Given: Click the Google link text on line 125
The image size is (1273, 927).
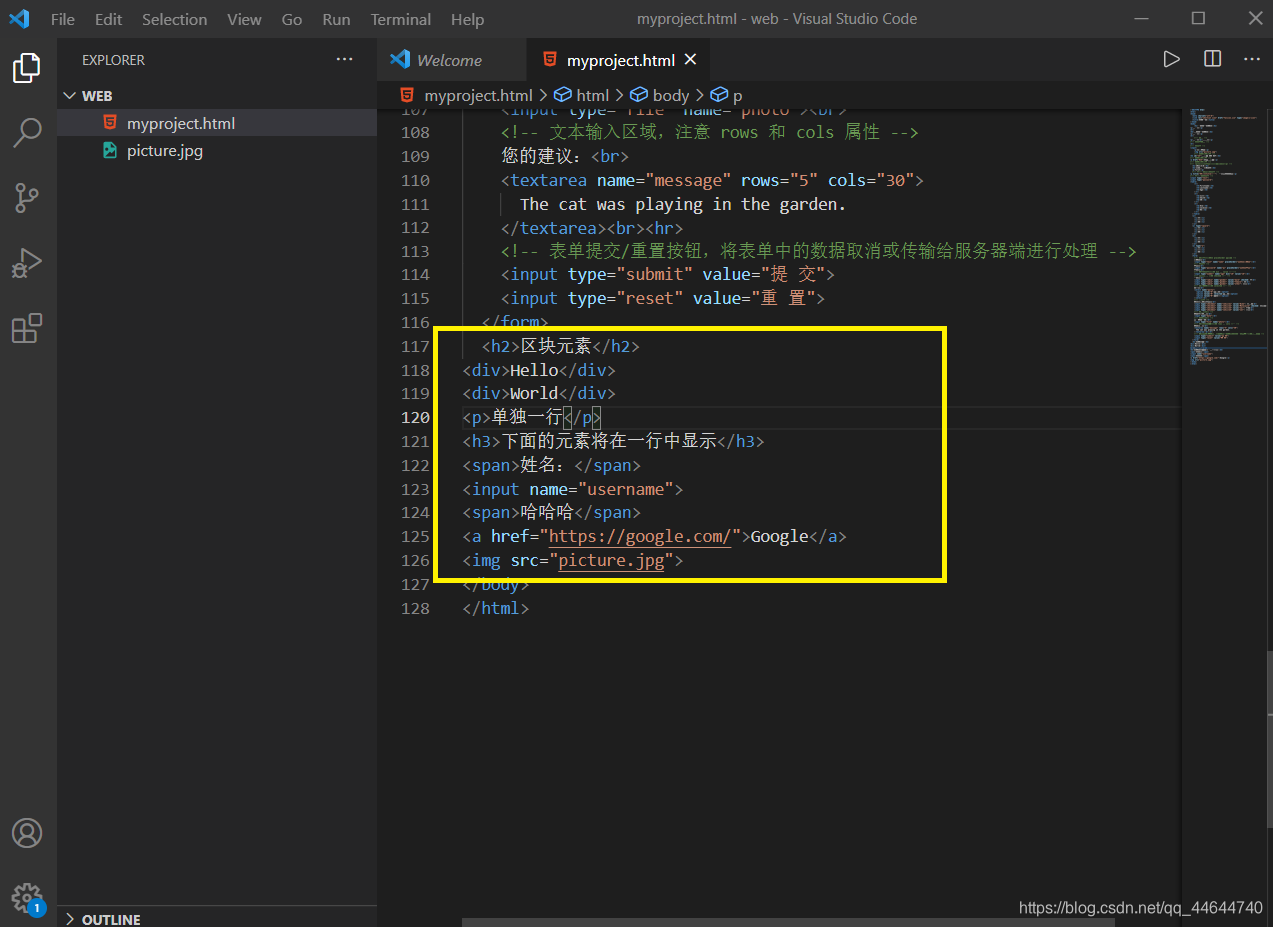Looking at the screenshot, I should (779, 537).
